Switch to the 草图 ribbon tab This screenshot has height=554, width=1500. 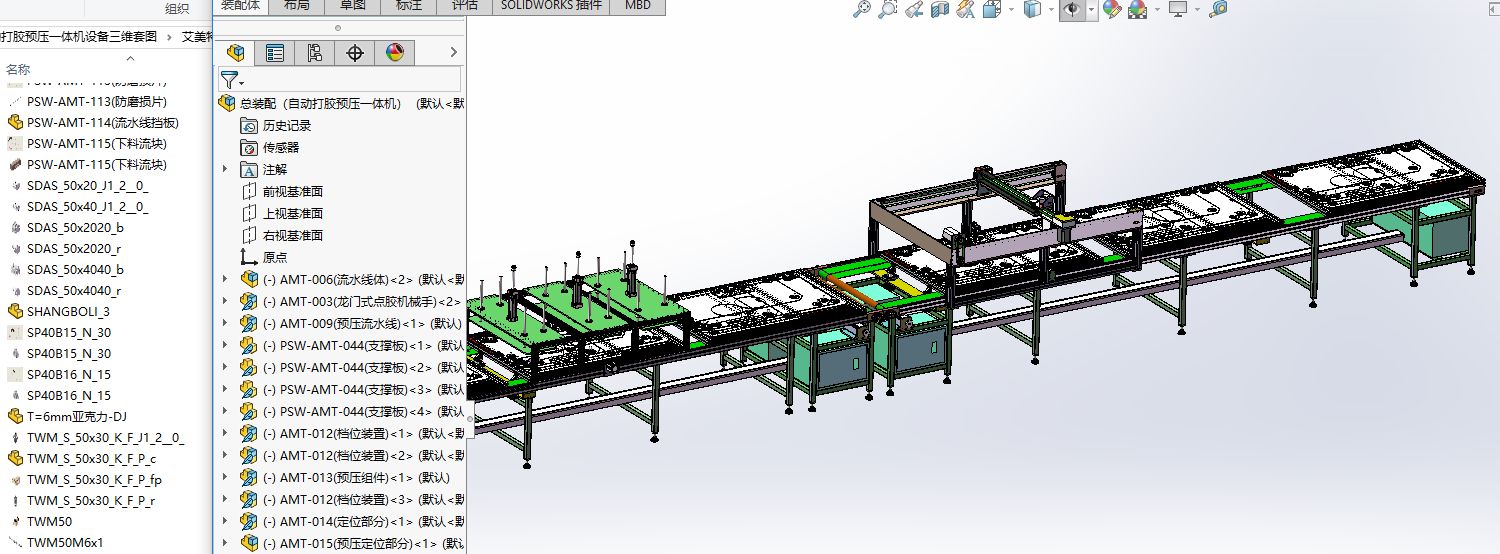click(352, 5)
